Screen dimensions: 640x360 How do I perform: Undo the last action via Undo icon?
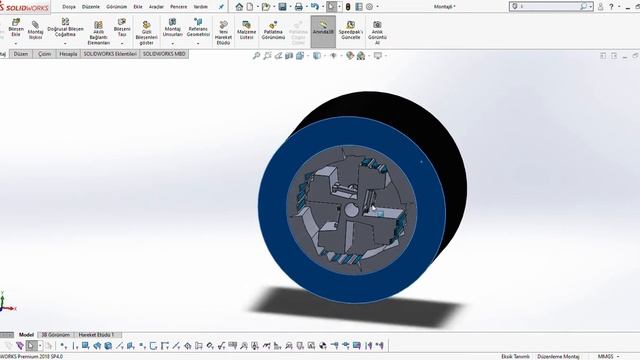[314, 7]
